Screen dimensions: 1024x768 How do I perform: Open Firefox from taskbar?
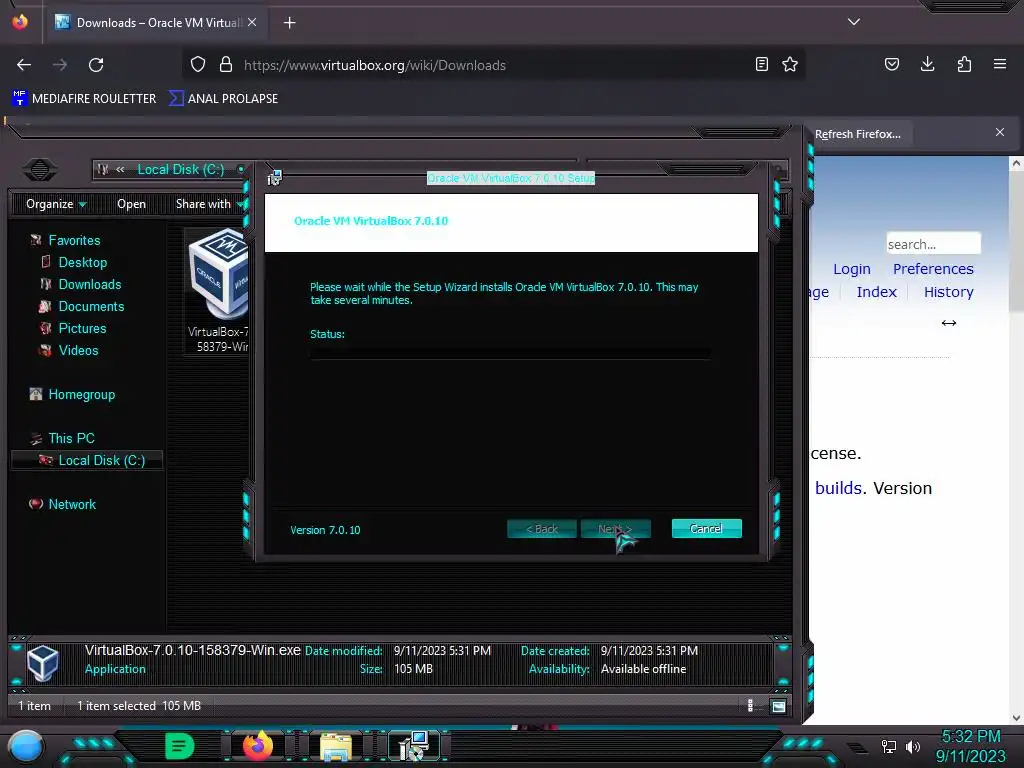pyautogui.click(x=257, y=746)
